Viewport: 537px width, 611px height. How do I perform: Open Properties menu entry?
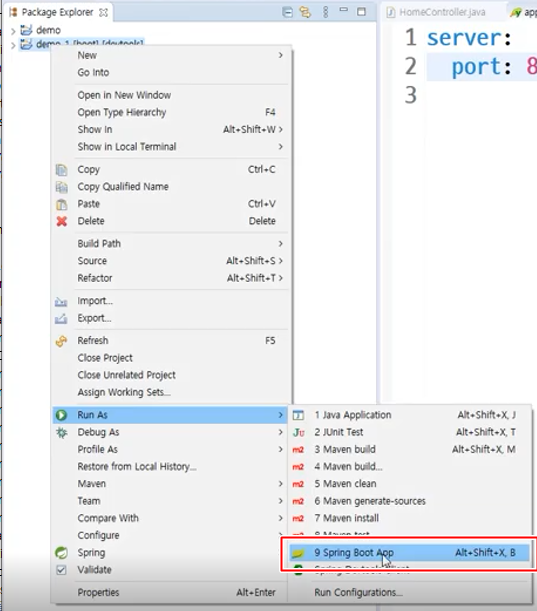(171, 593)
